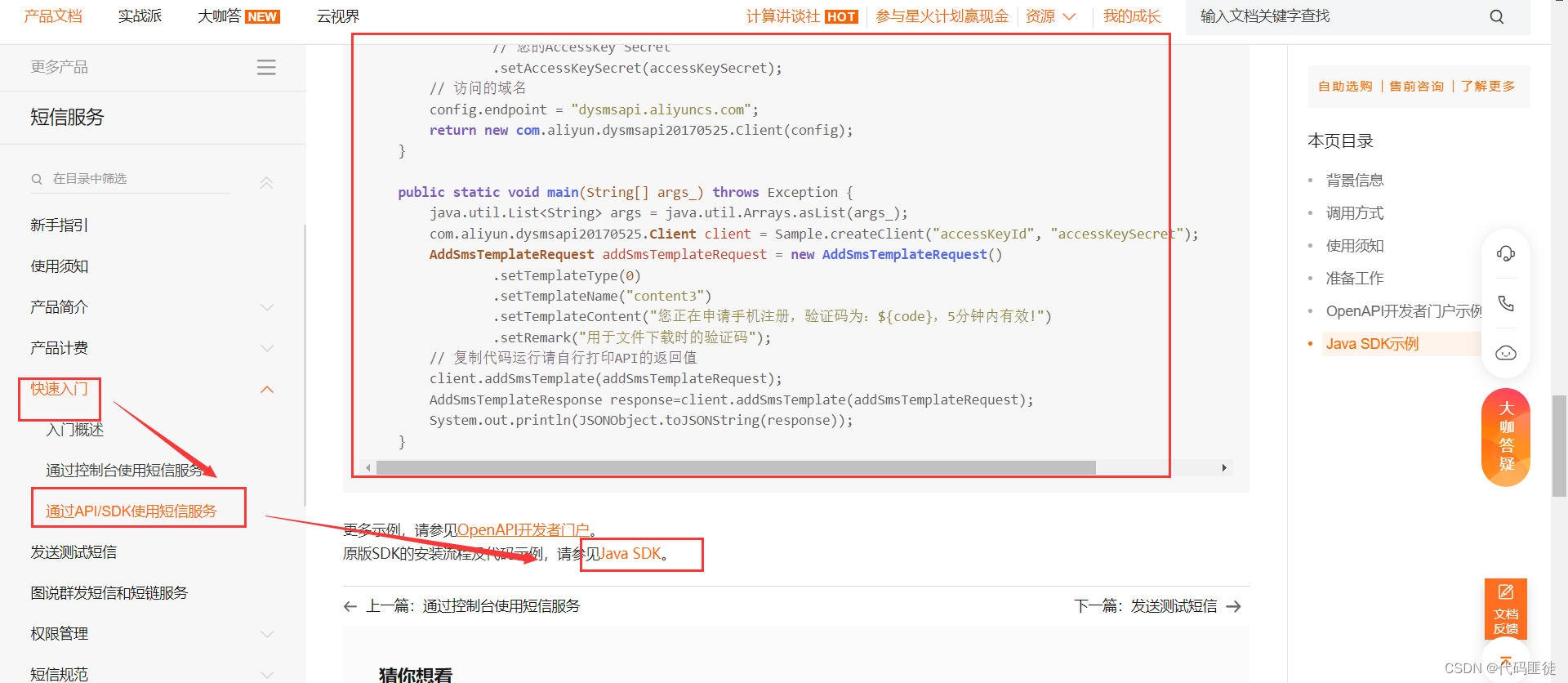Click previous article left arrow icon
The height and width of the screenshot is (683, 1568).
pos(350,606)
